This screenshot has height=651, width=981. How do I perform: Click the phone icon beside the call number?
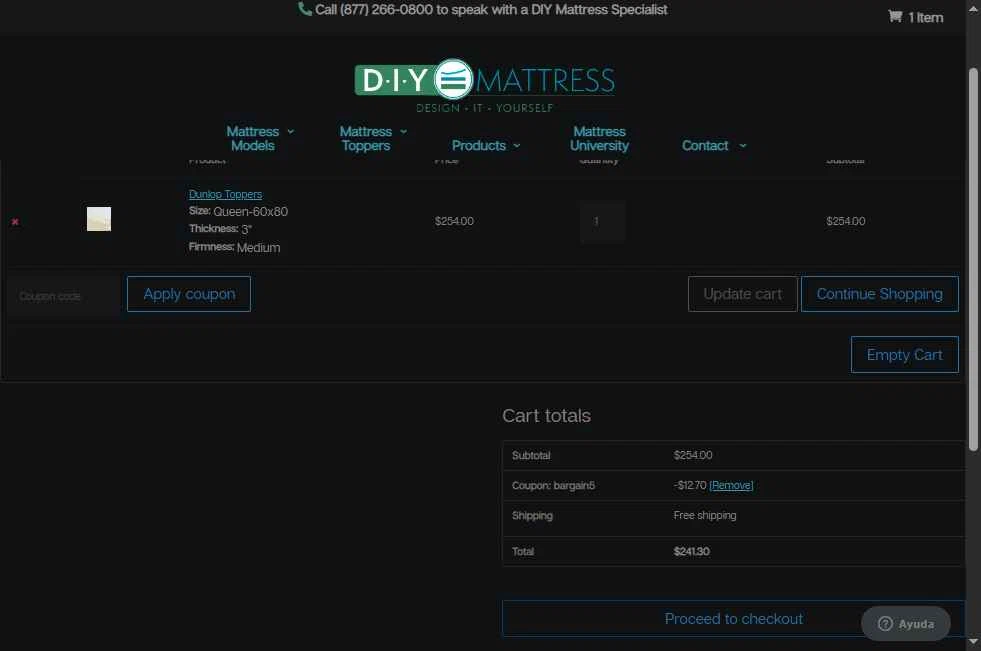pyautogui.click(x=305, y=9)
